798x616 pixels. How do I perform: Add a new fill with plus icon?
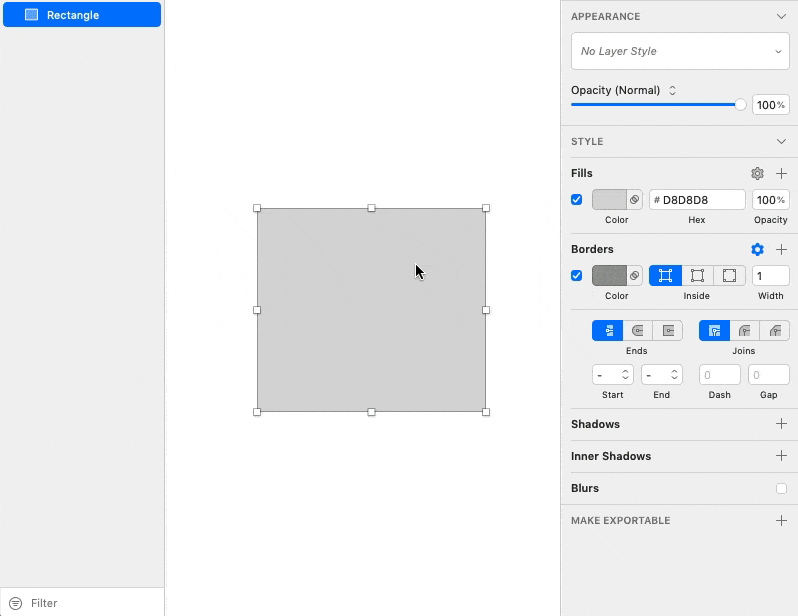781,174
